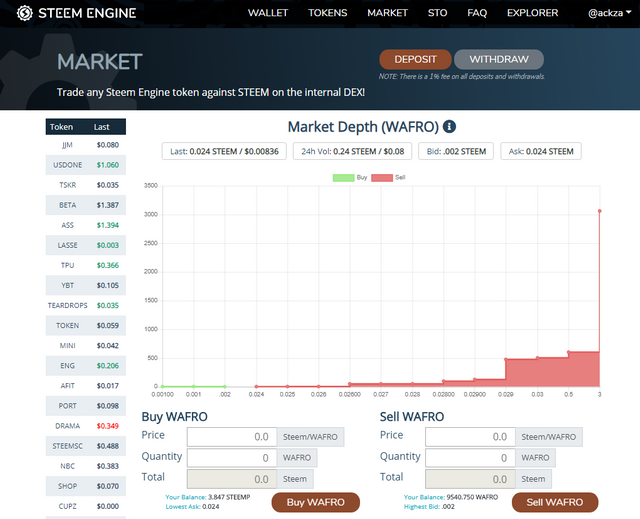Select the NBC token row
The width and height of the screenshot is (640, 519).
[x=86, y=466]
